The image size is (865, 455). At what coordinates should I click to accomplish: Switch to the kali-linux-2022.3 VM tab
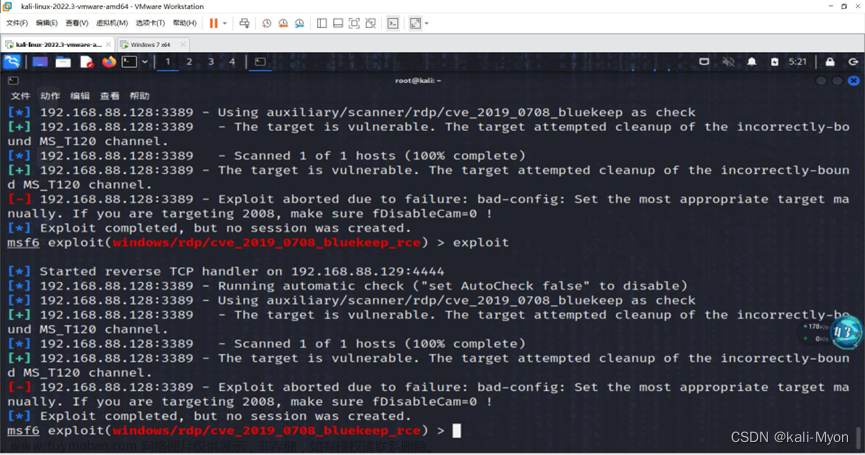coord(58,44)
